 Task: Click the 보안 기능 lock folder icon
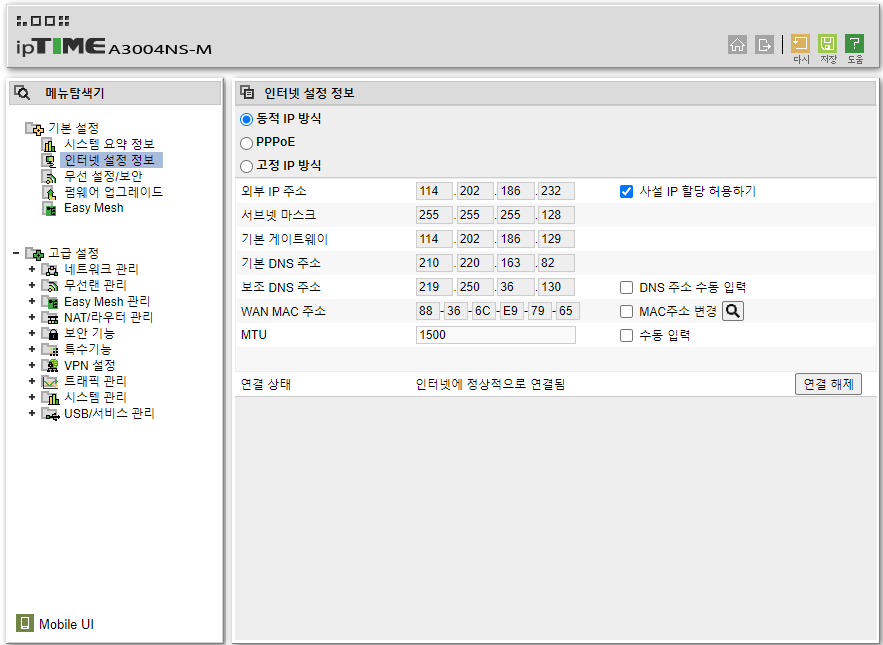[50, 333]
